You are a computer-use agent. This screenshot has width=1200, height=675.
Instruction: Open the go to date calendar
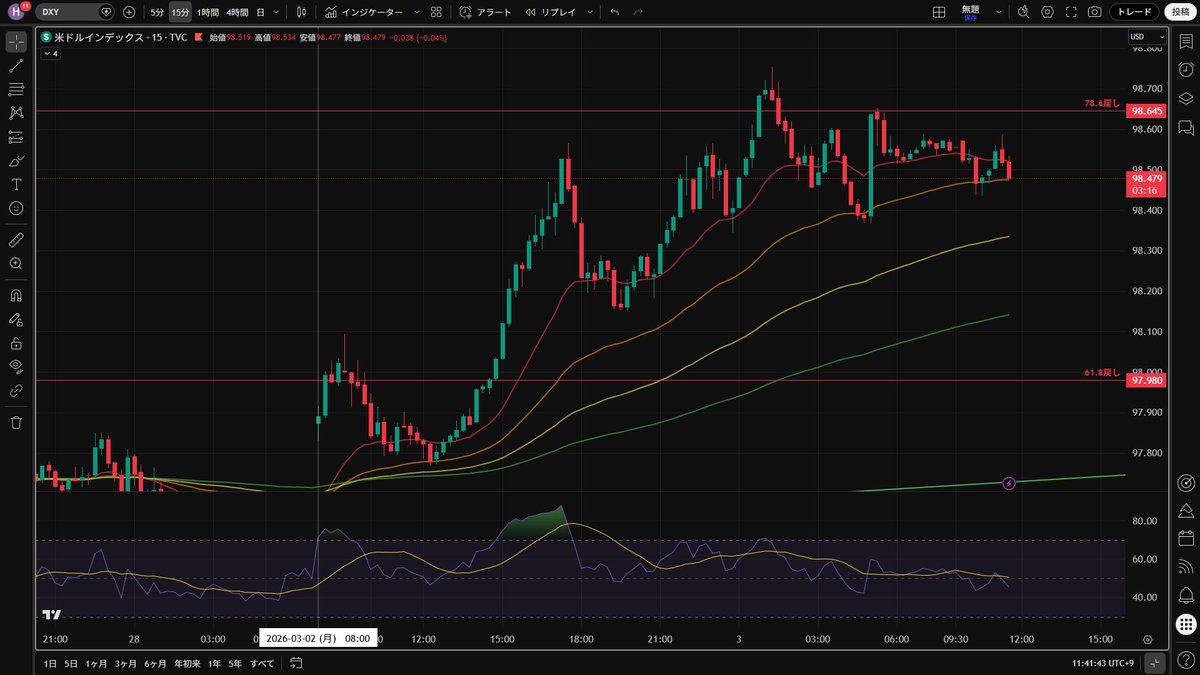coord(297,663)
